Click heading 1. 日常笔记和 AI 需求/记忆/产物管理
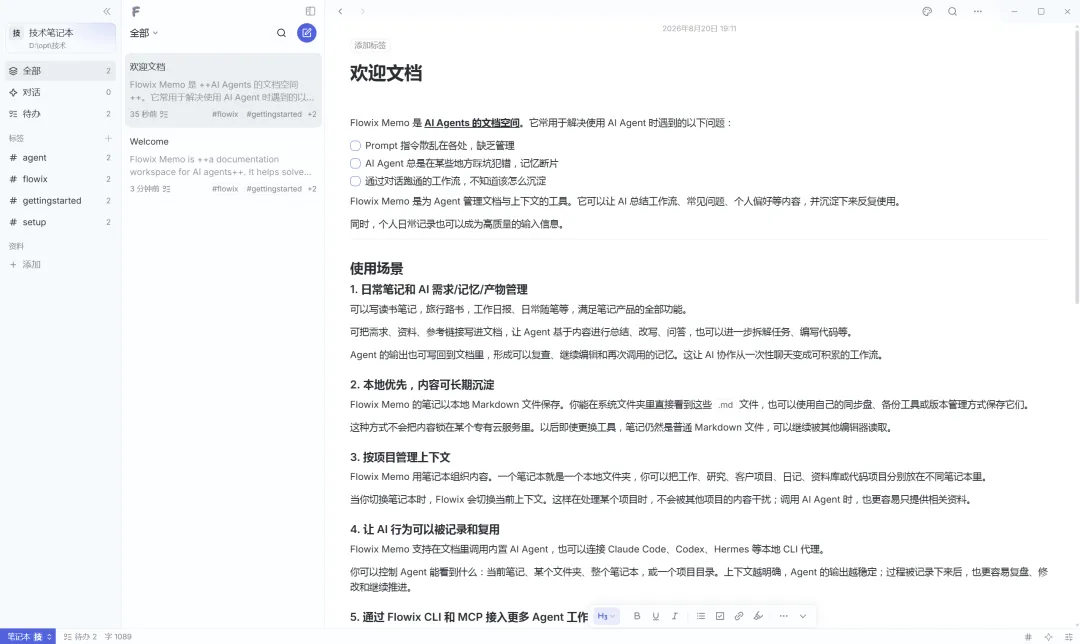 click(x=439, y=289)
